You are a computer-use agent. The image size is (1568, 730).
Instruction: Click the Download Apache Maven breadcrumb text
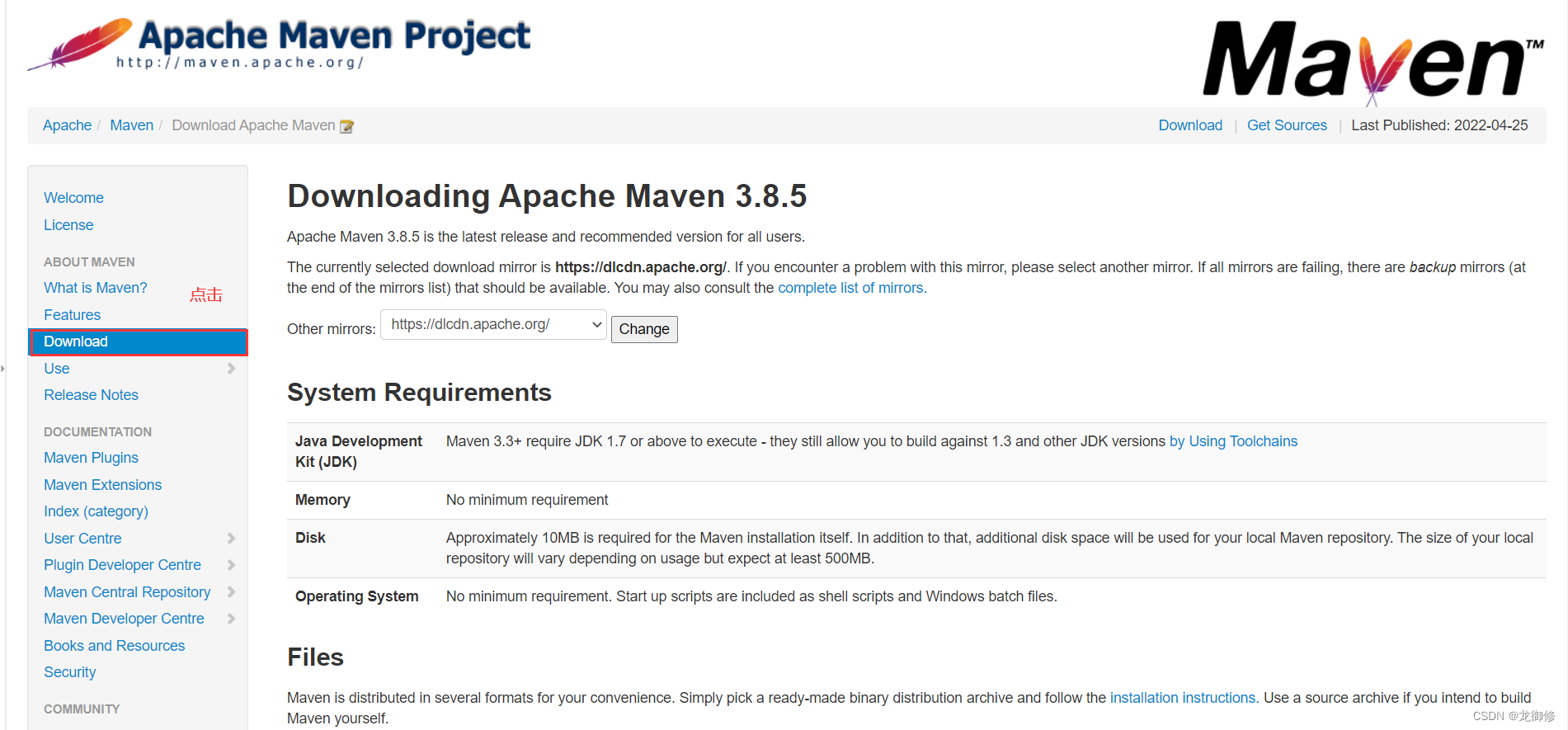point(253,125)
